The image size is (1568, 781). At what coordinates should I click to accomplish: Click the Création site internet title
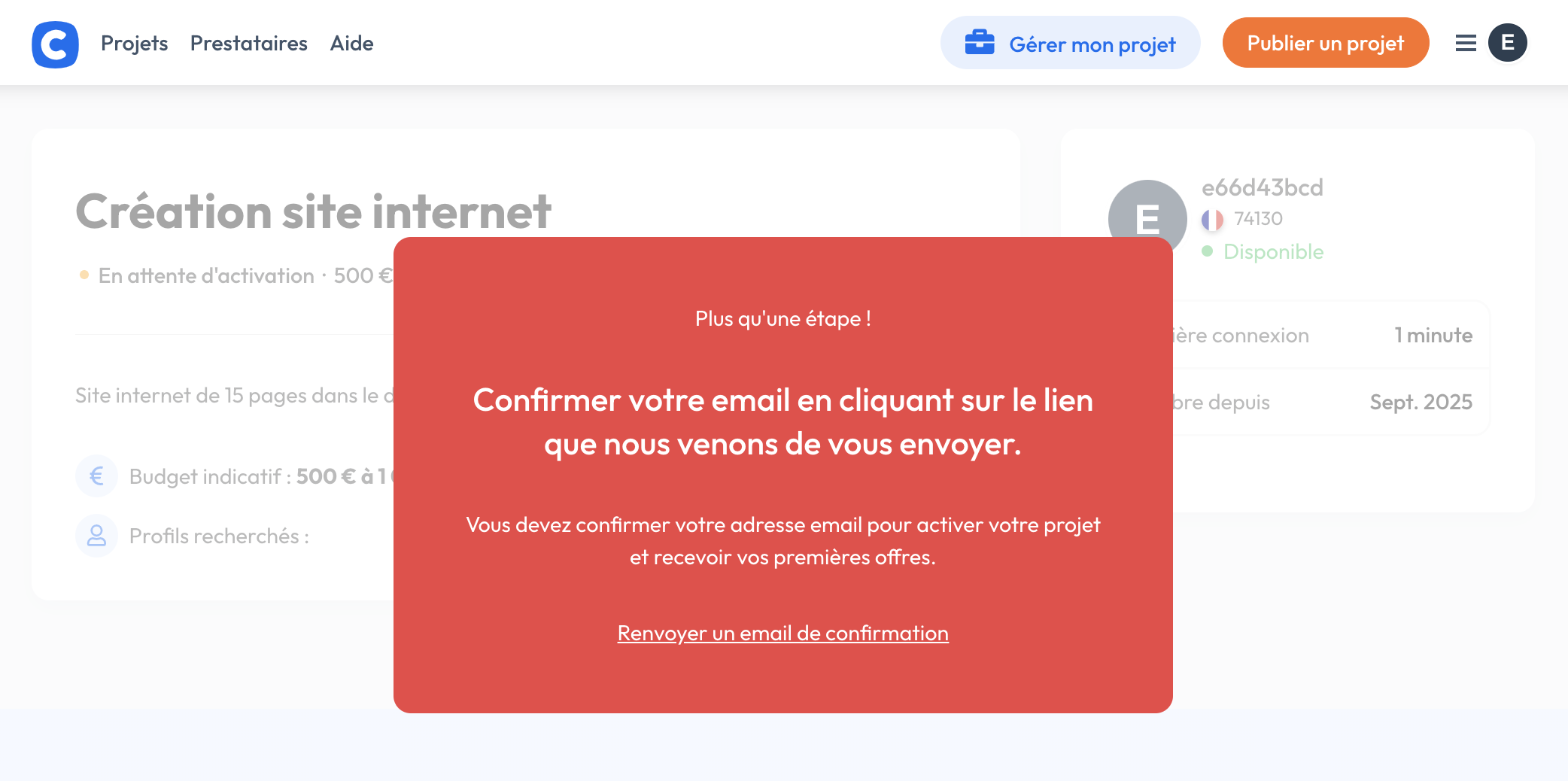[x=313, y=211]
